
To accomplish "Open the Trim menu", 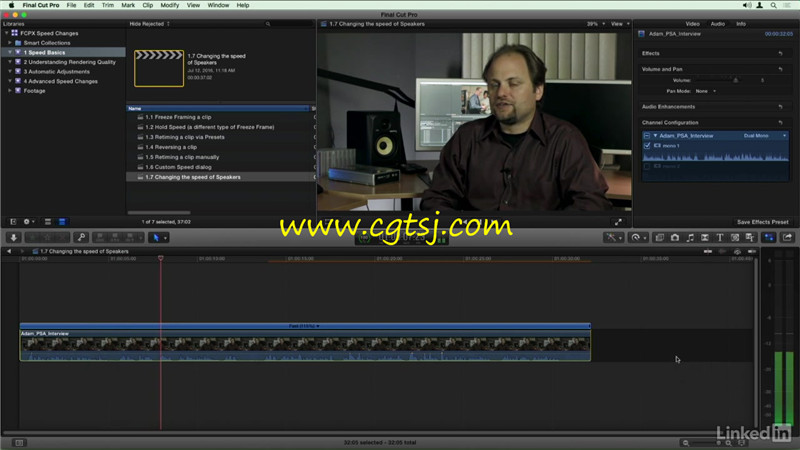I will [108, 5].
